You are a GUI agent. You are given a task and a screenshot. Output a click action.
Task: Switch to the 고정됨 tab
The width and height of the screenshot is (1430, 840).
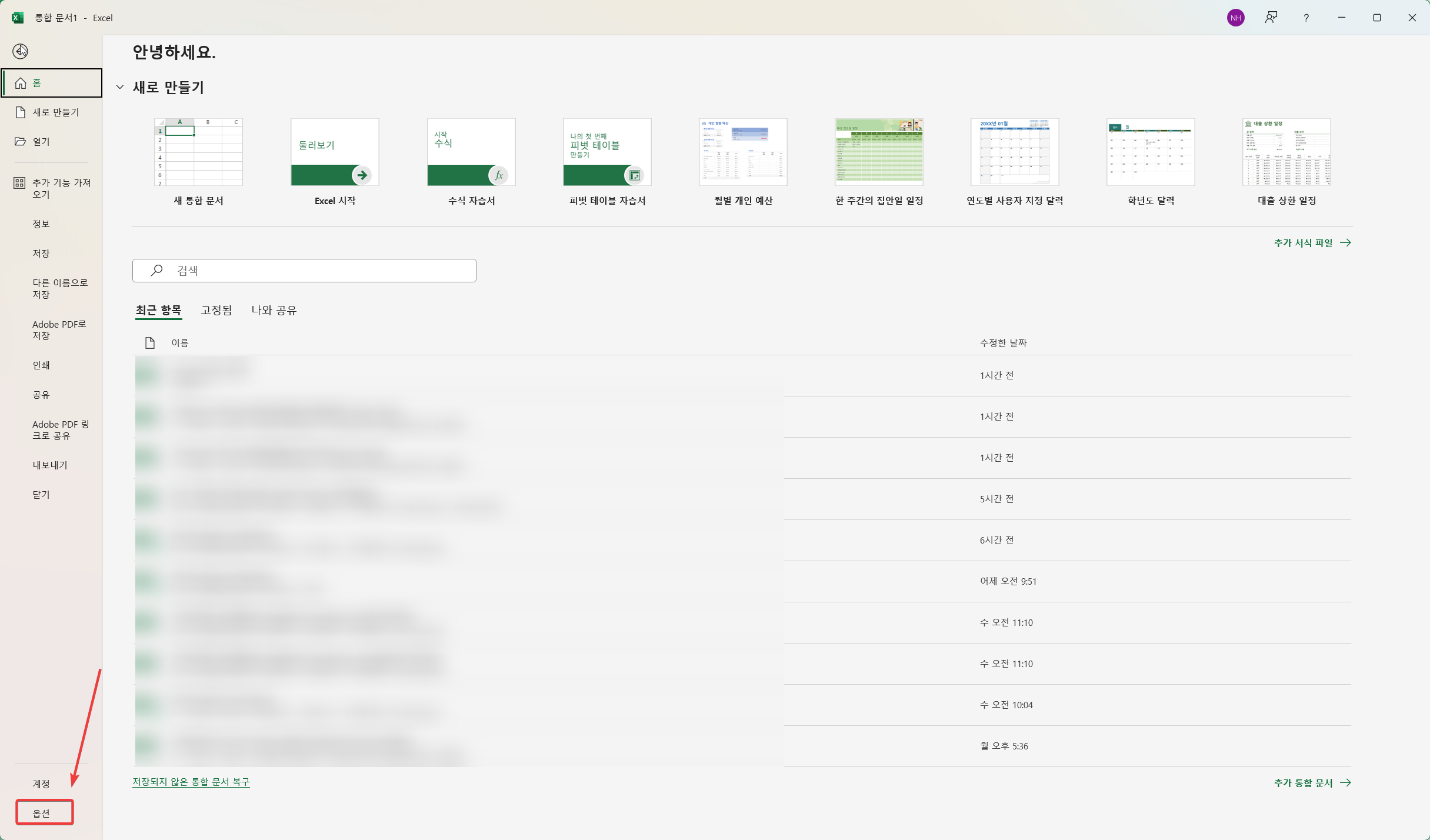click(216, 310)
